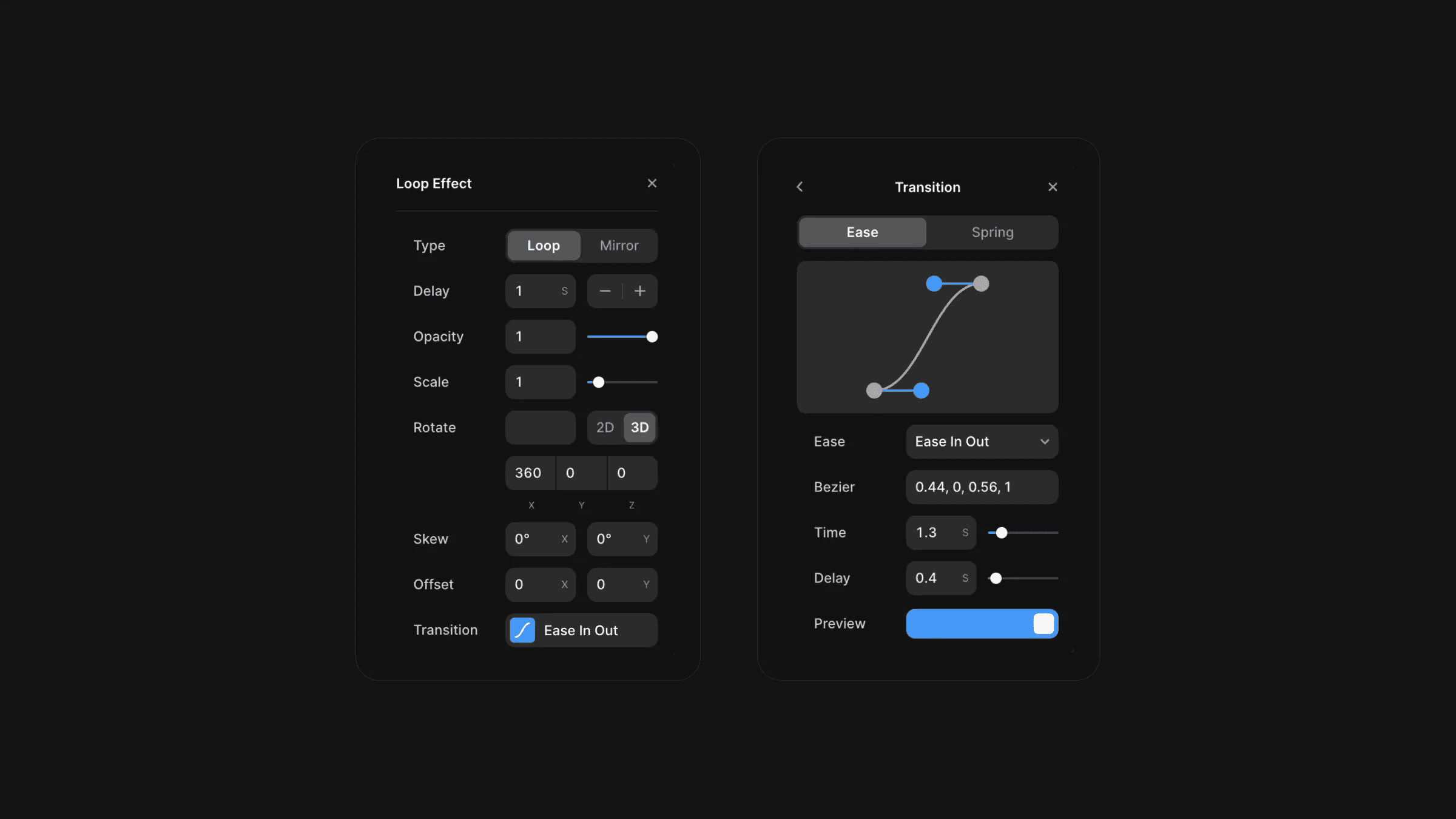This screenshot has height=819, width=1456.
Task: Click the 3D rotation mode icon
Action: point(639,427)
